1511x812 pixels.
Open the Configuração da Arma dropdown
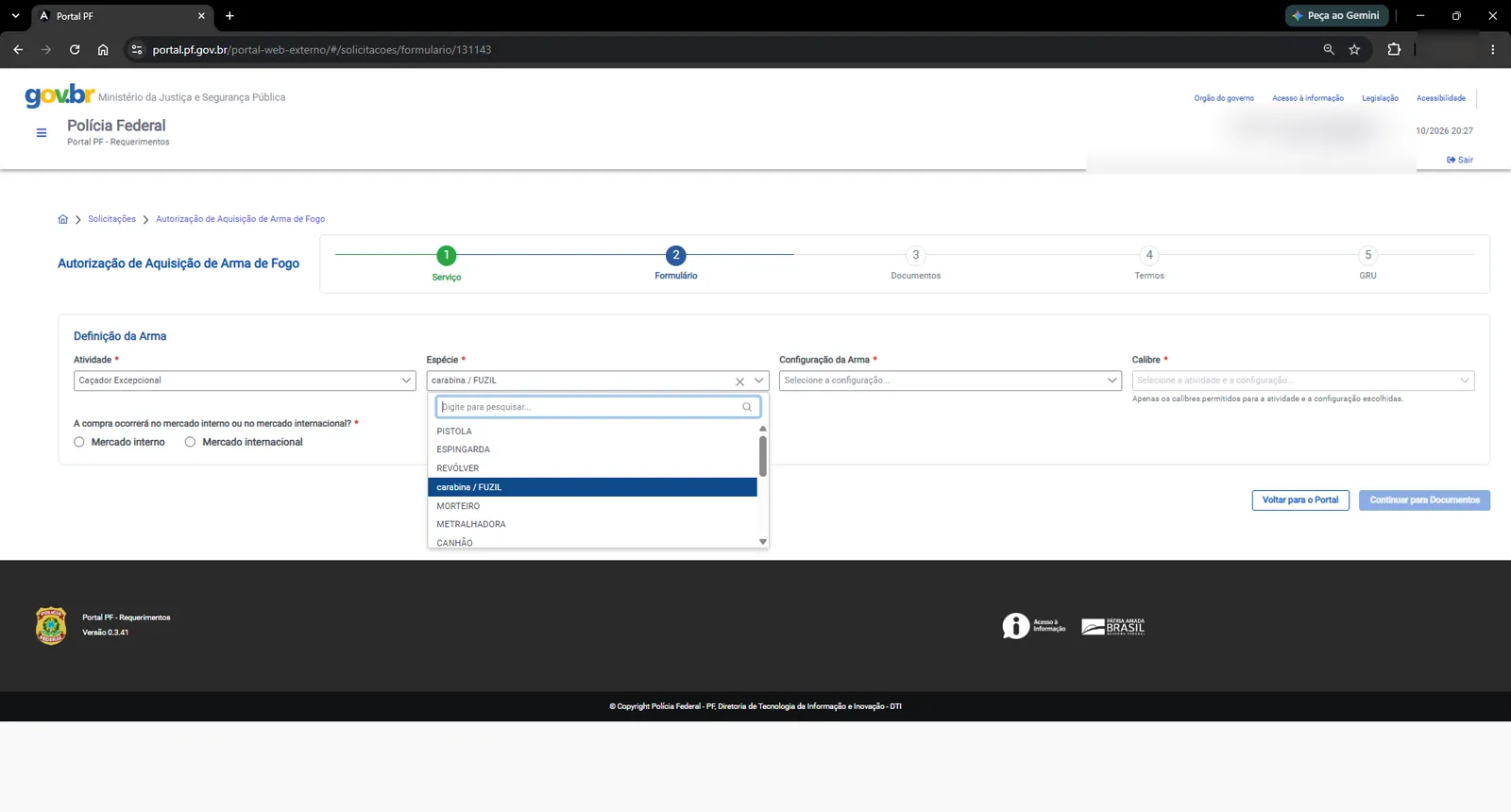pyautogui.click(x=950, y=381)
